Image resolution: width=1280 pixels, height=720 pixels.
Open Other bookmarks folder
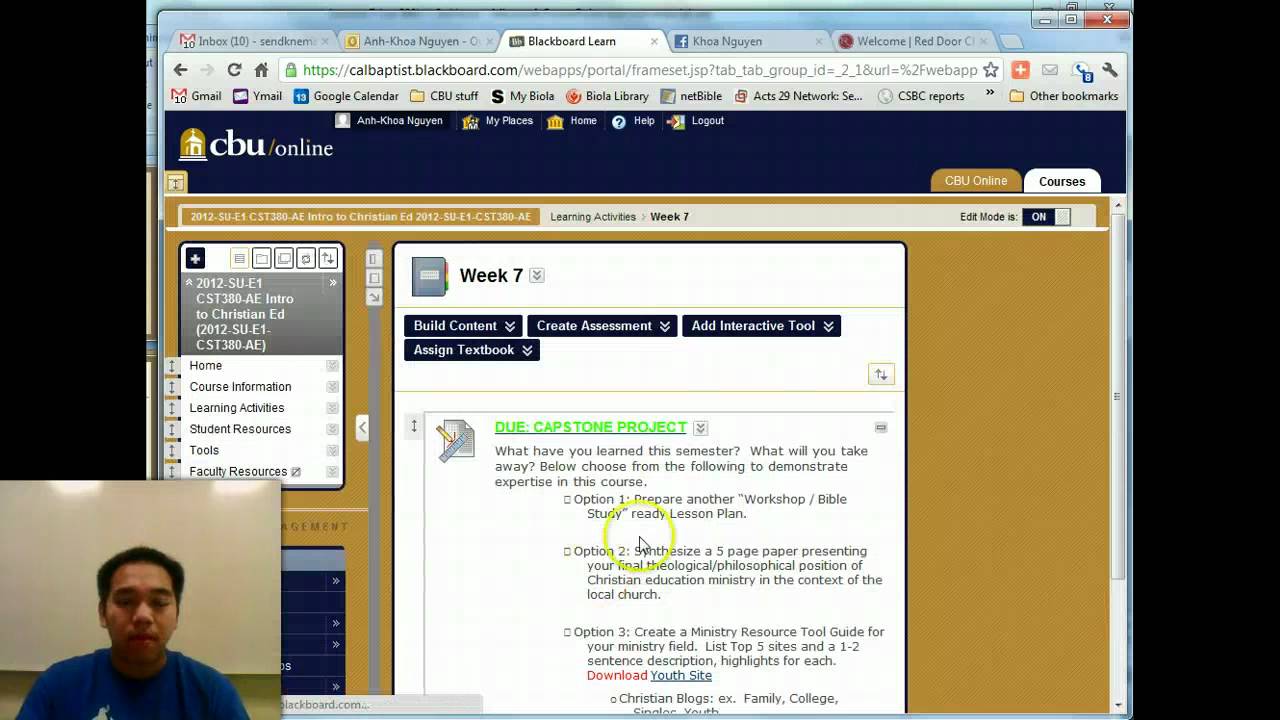(x=1064, y=96)
